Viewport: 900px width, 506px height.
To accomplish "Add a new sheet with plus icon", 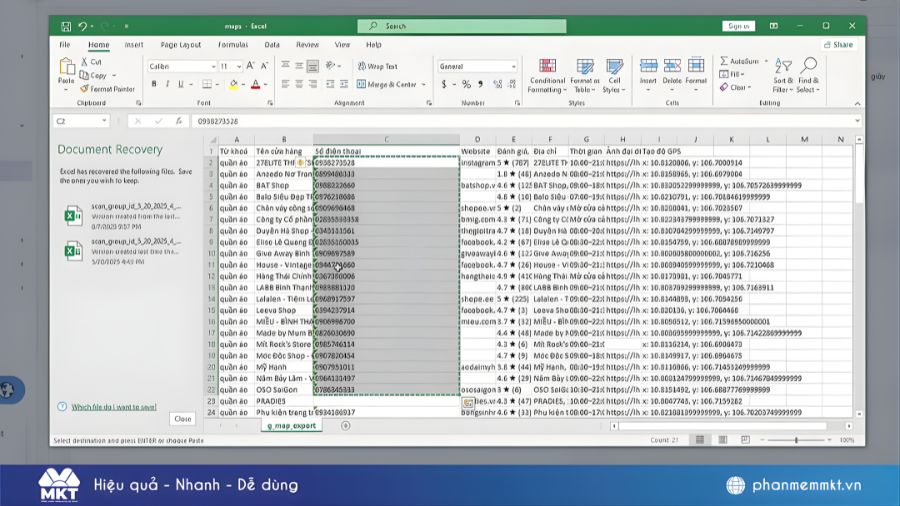I will pos(345,426).
